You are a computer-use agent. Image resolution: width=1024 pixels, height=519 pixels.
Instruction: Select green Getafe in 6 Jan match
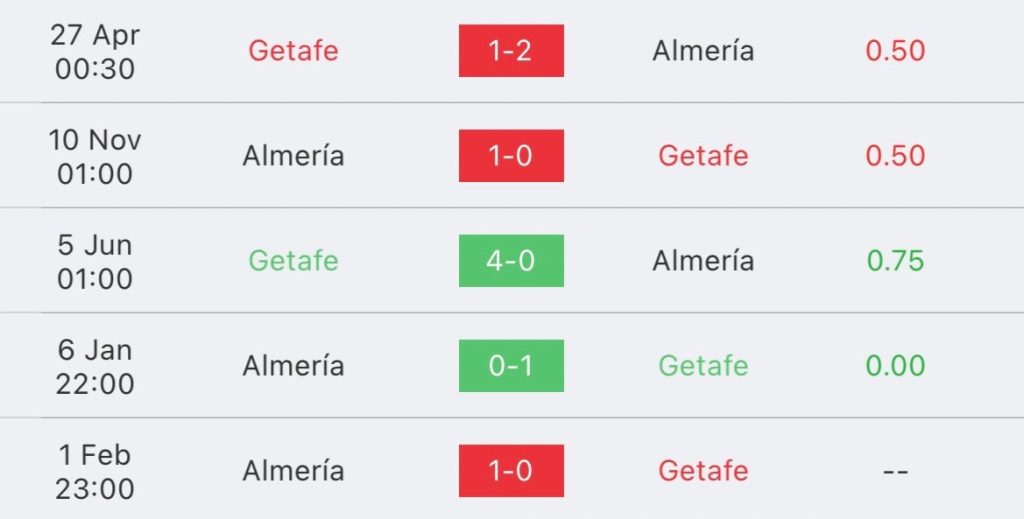tap(703, 366)
